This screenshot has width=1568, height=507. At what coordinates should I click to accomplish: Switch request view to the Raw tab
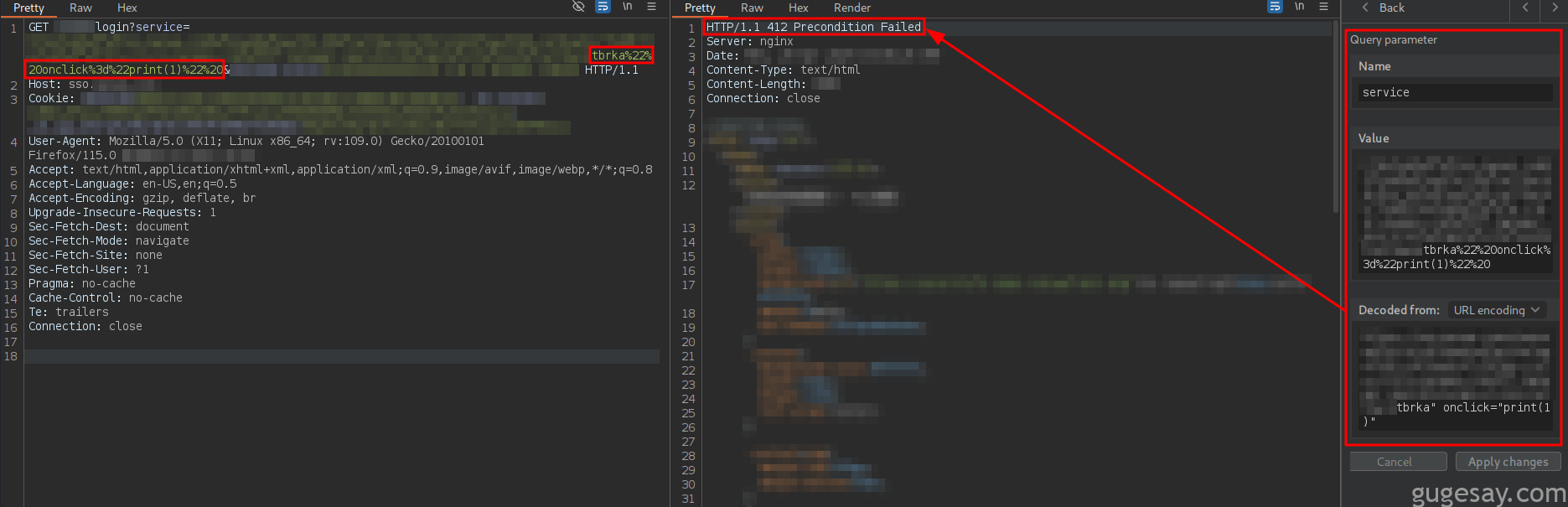point(80,8)
